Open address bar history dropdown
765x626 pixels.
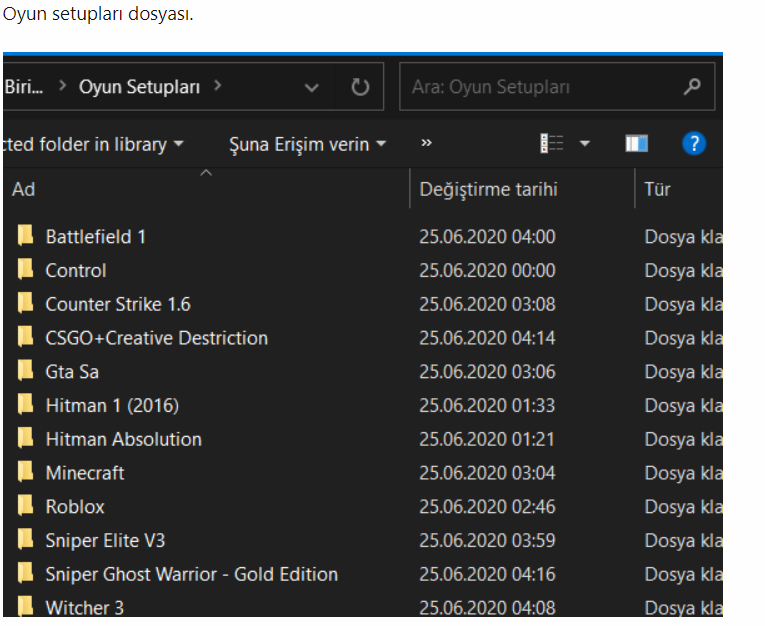[312, 88]
